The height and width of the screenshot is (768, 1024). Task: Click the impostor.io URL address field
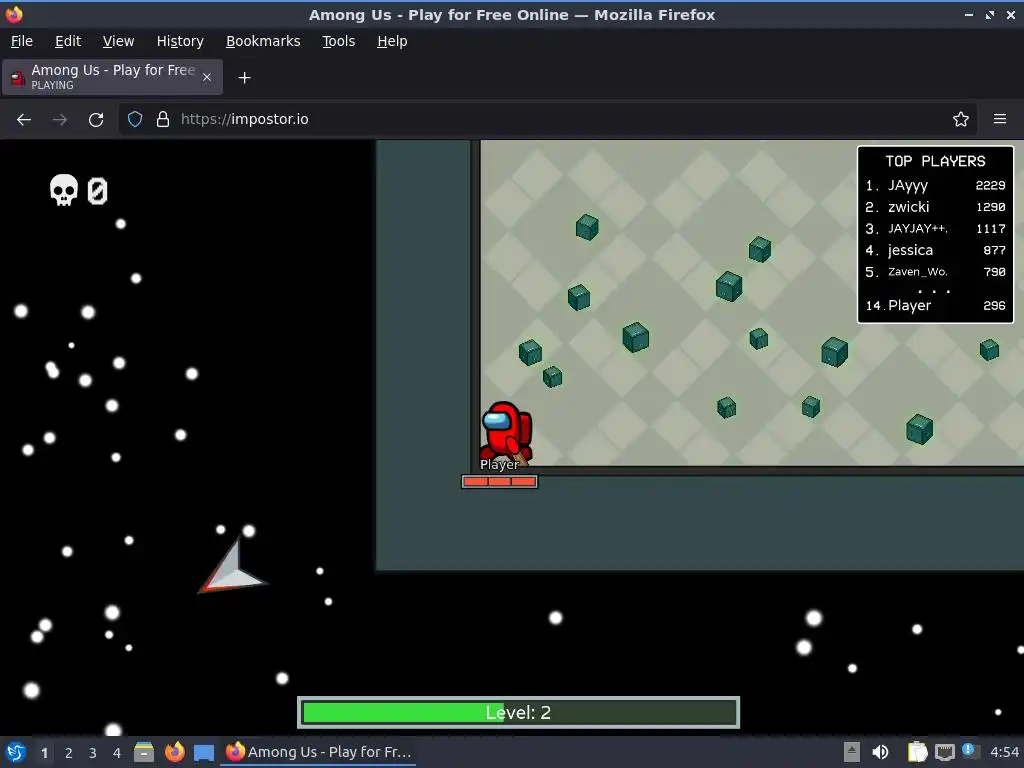click(549, 119)
